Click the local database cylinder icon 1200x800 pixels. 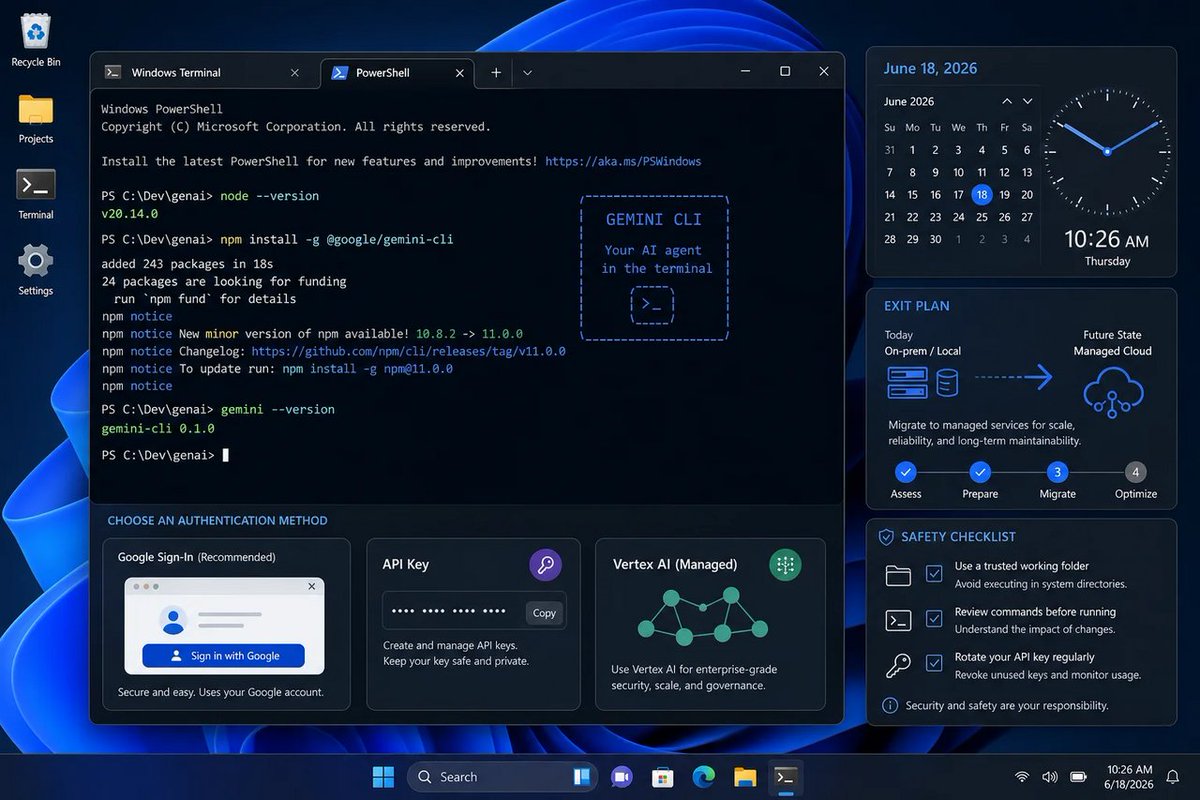tap(946, 382)
